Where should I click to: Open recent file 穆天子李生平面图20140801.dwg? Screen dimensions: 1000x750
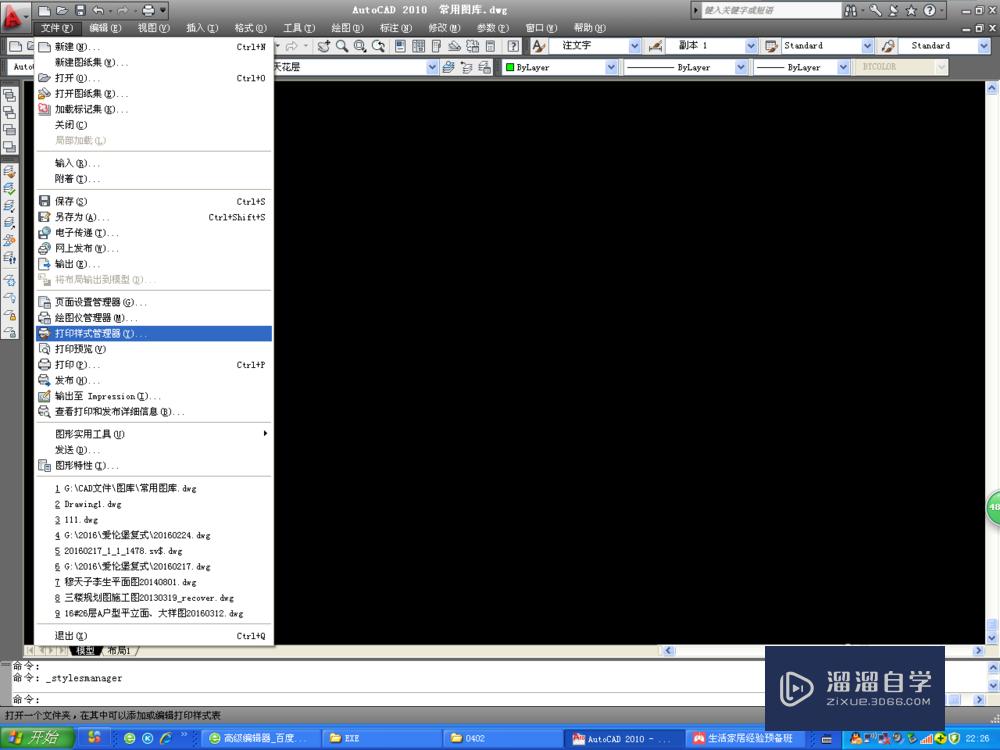coord(154,582)
